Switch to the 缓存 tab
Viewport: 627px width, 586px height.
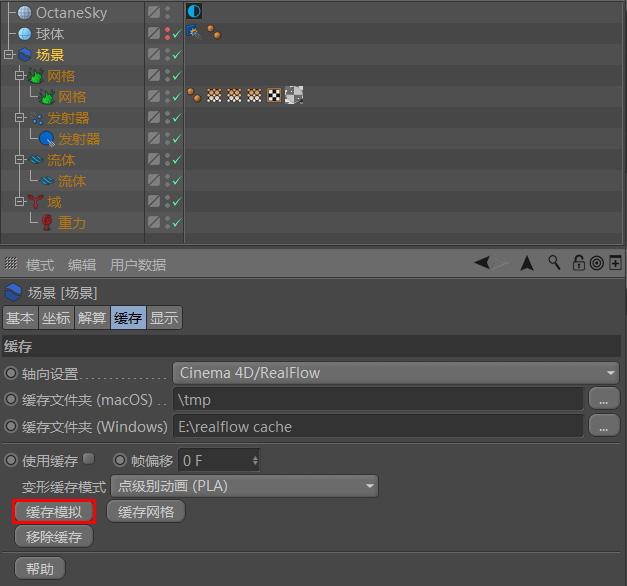(128, 318)
